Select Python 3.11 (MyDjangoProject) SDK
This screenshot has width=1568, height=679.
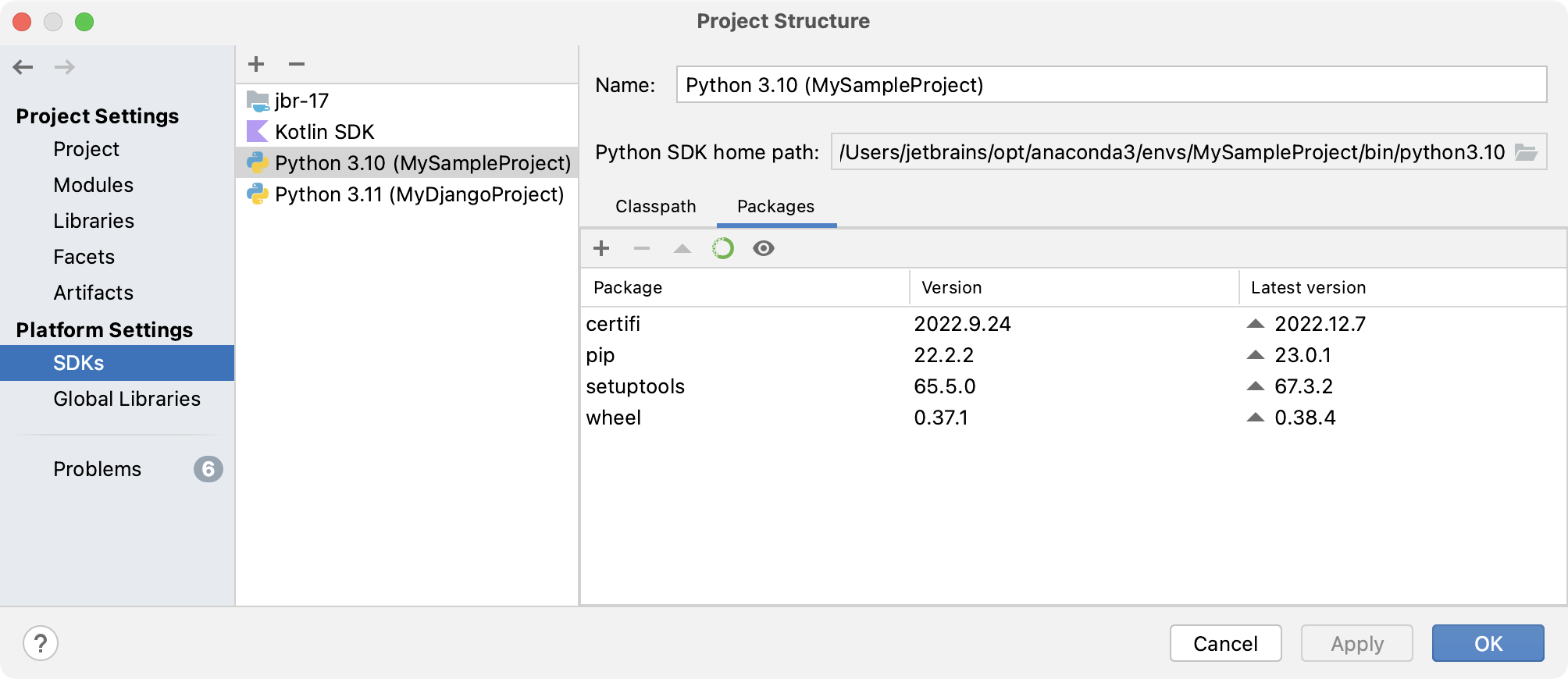pos(419,194)
